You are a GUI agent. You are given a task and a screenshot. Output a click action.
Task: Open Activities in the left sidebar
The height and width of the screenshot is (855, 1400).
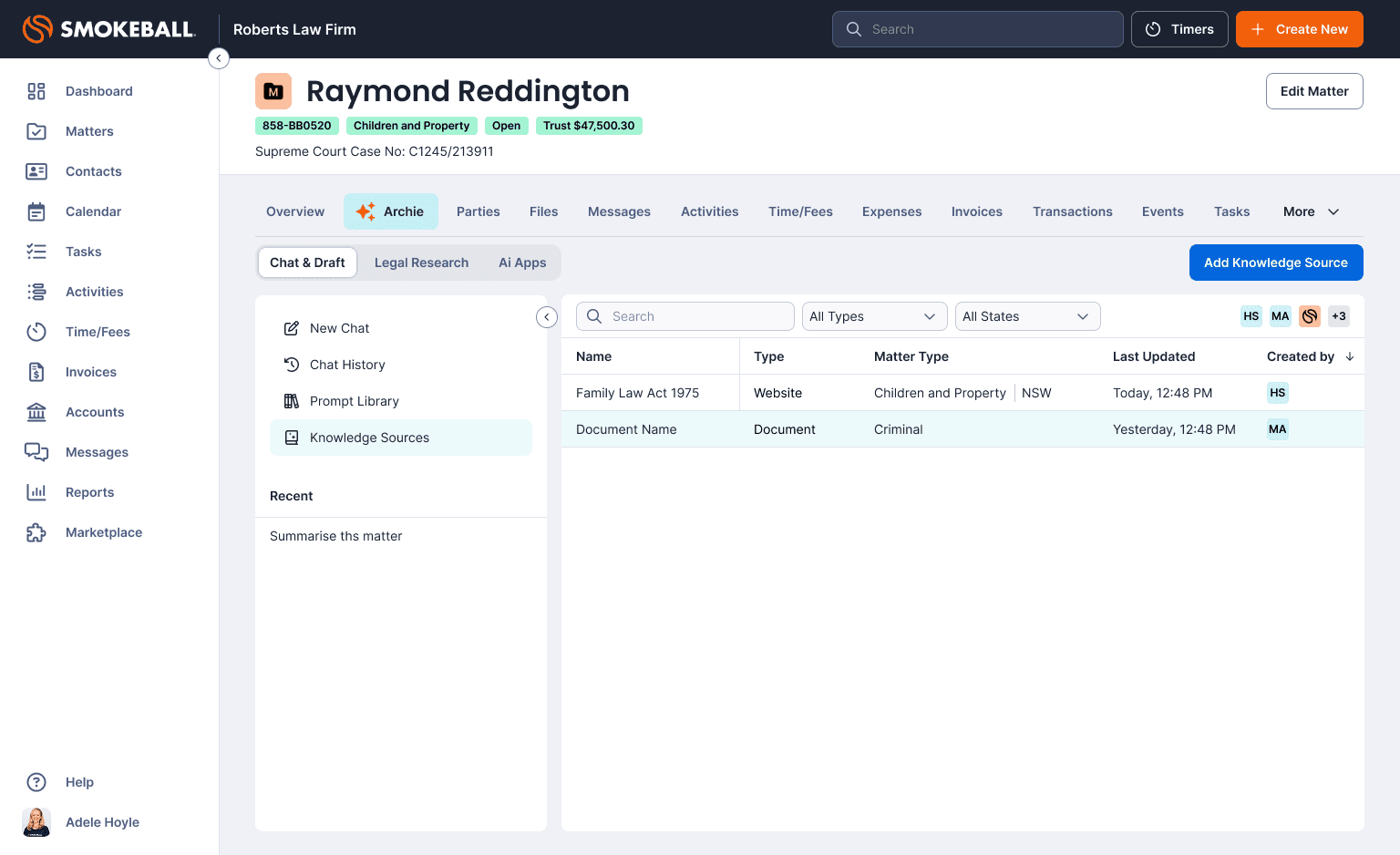[94, 292]
